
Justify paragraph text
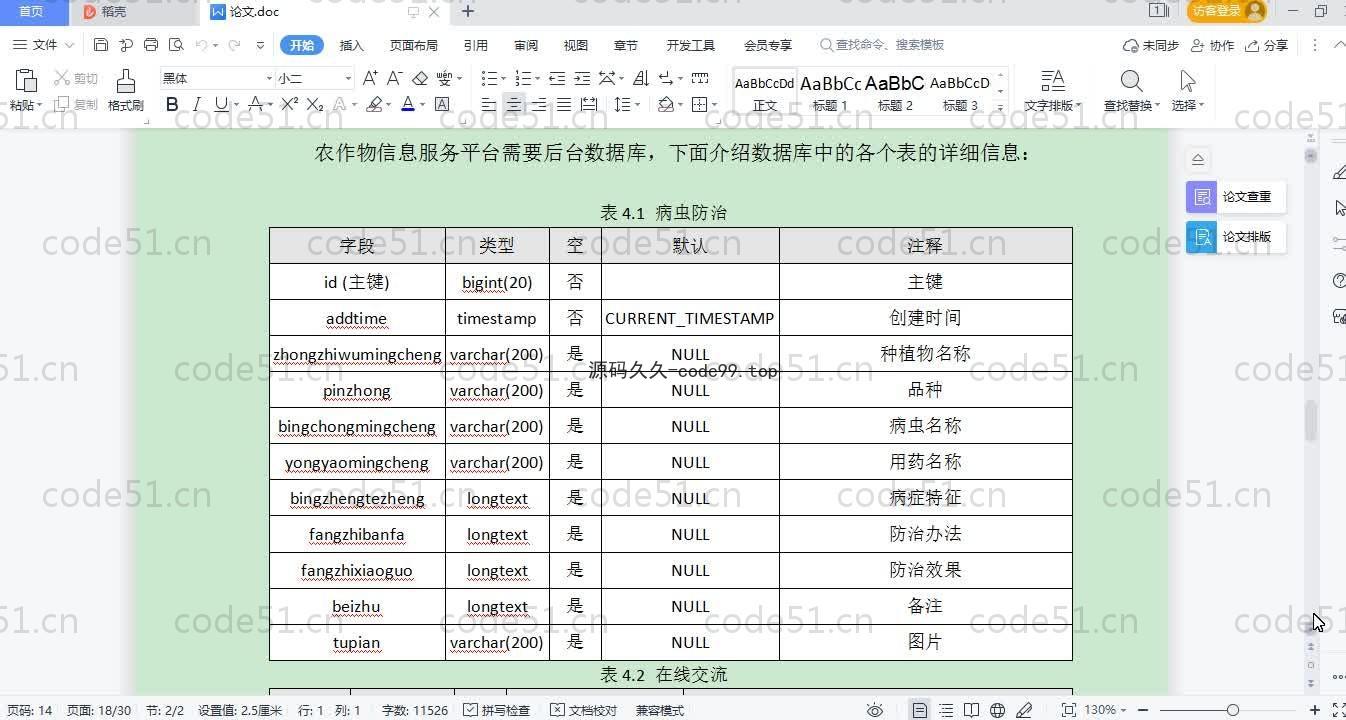pos(564,104)
